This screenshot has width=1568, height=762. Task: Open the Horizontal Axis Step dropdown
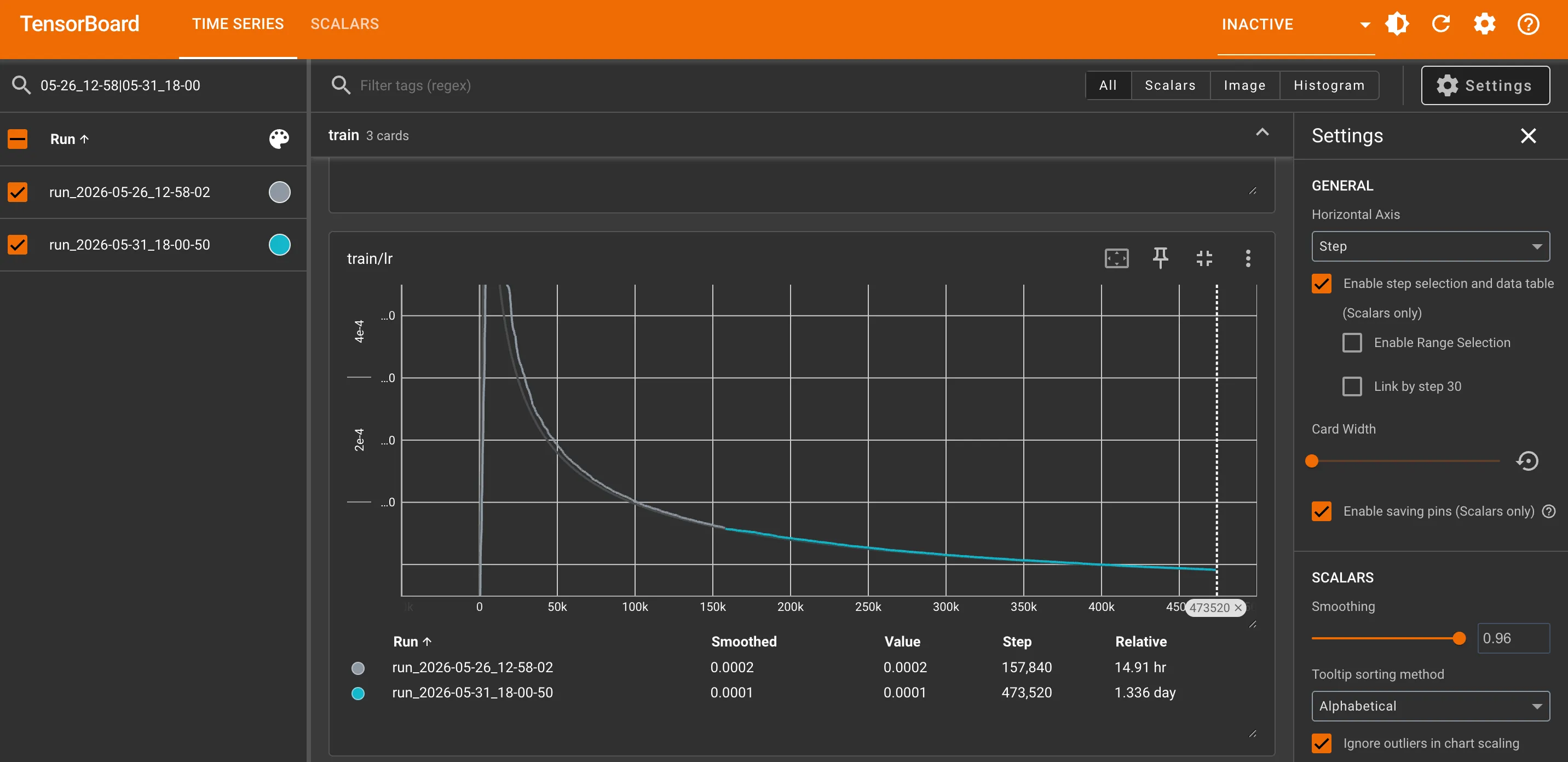pyautogui.click(x=1431, y=246)
